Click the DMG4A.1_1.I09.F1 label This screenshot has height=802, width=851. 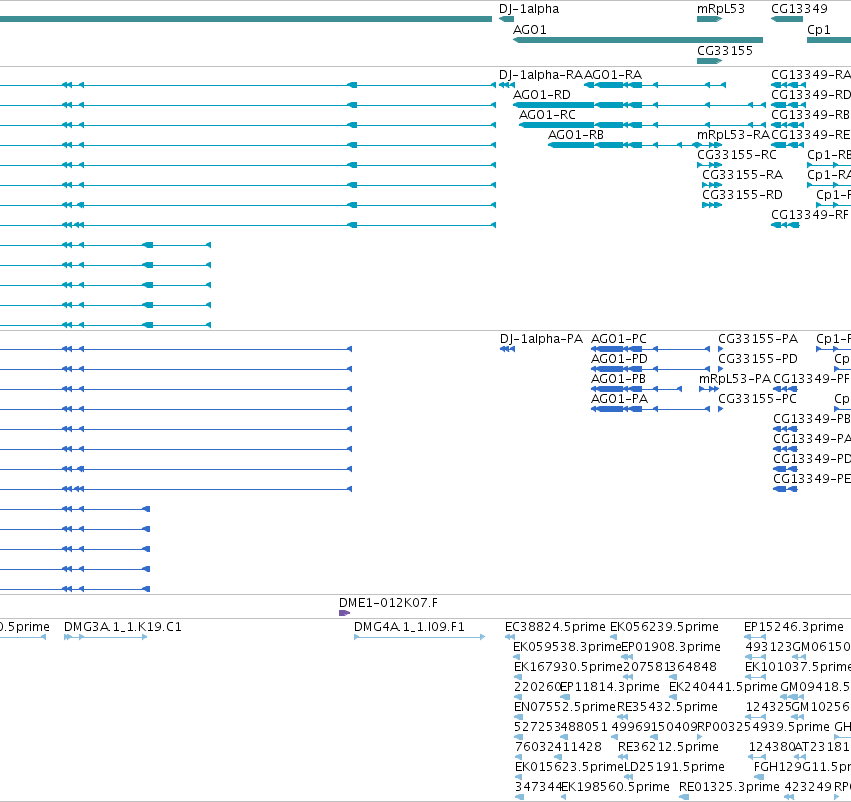click(409, 627)
